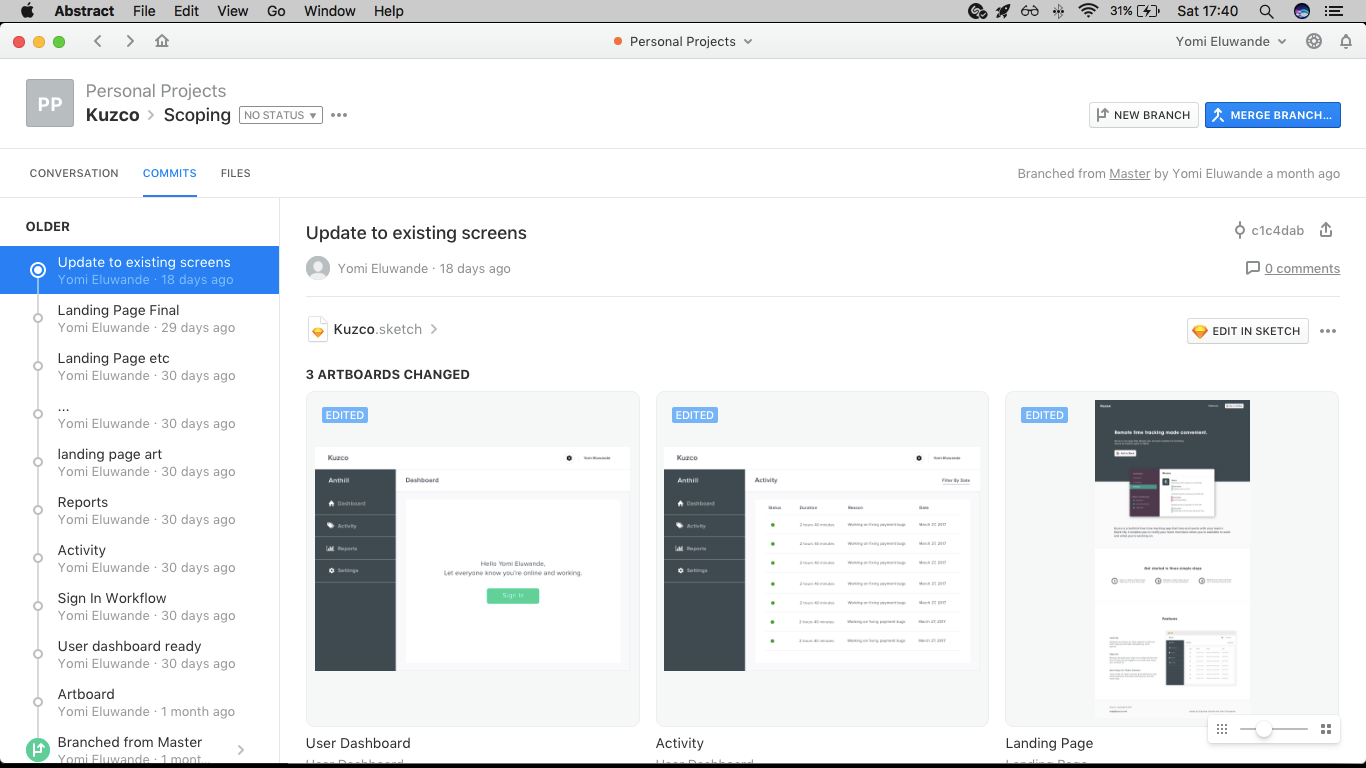Image resolution: width=1366 pixels, height=768 pixels.
Task: Click the New Branch button
Action: click(x=1144, y=115)
